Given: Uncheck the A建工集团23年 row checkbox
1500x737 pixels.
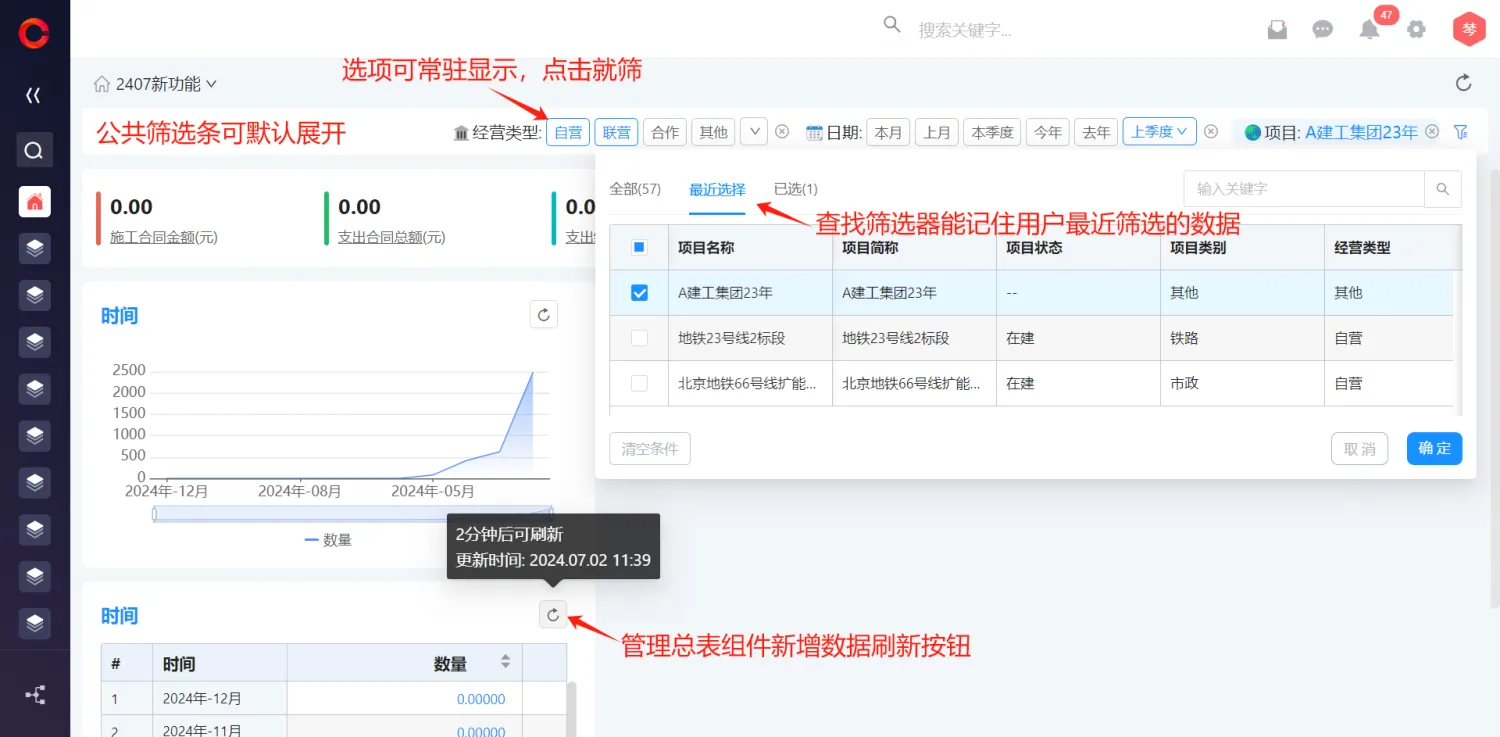Looking at the screenshot, I should point(639,293).
